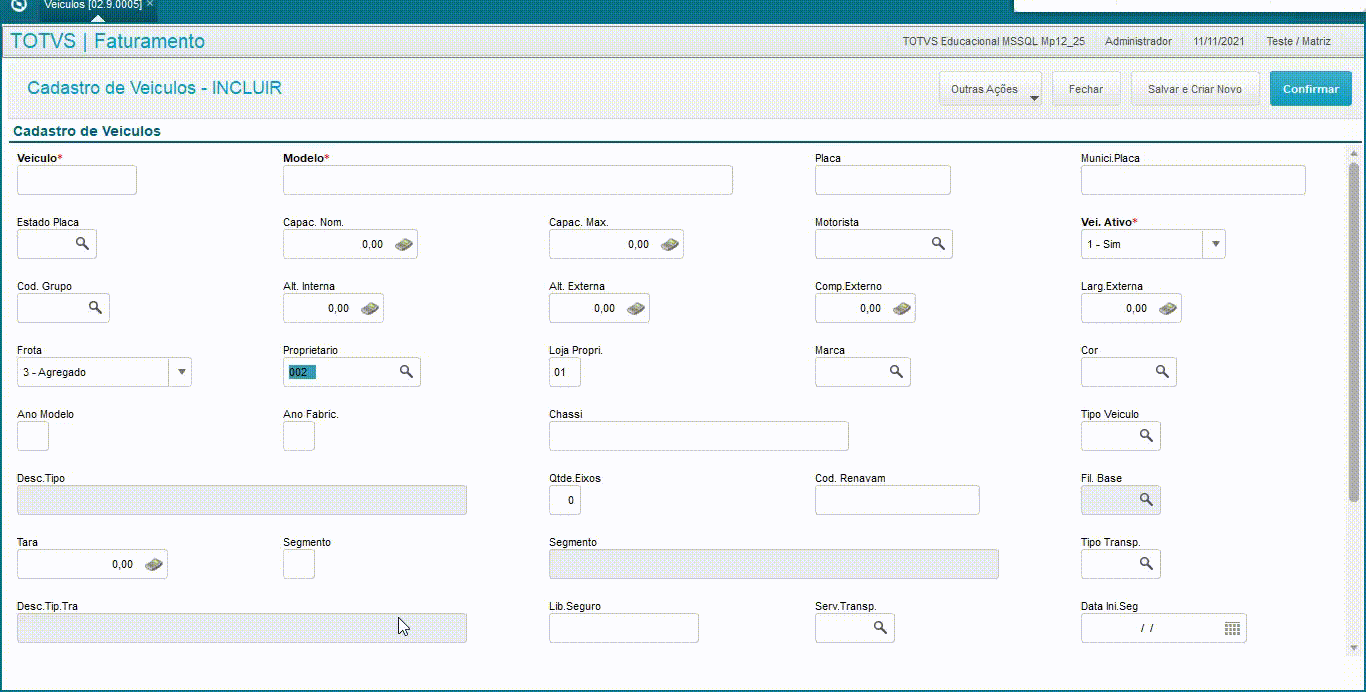Click Salvar e Criar Novo button
The image size is (1366, 692).
coord(1195,89)
